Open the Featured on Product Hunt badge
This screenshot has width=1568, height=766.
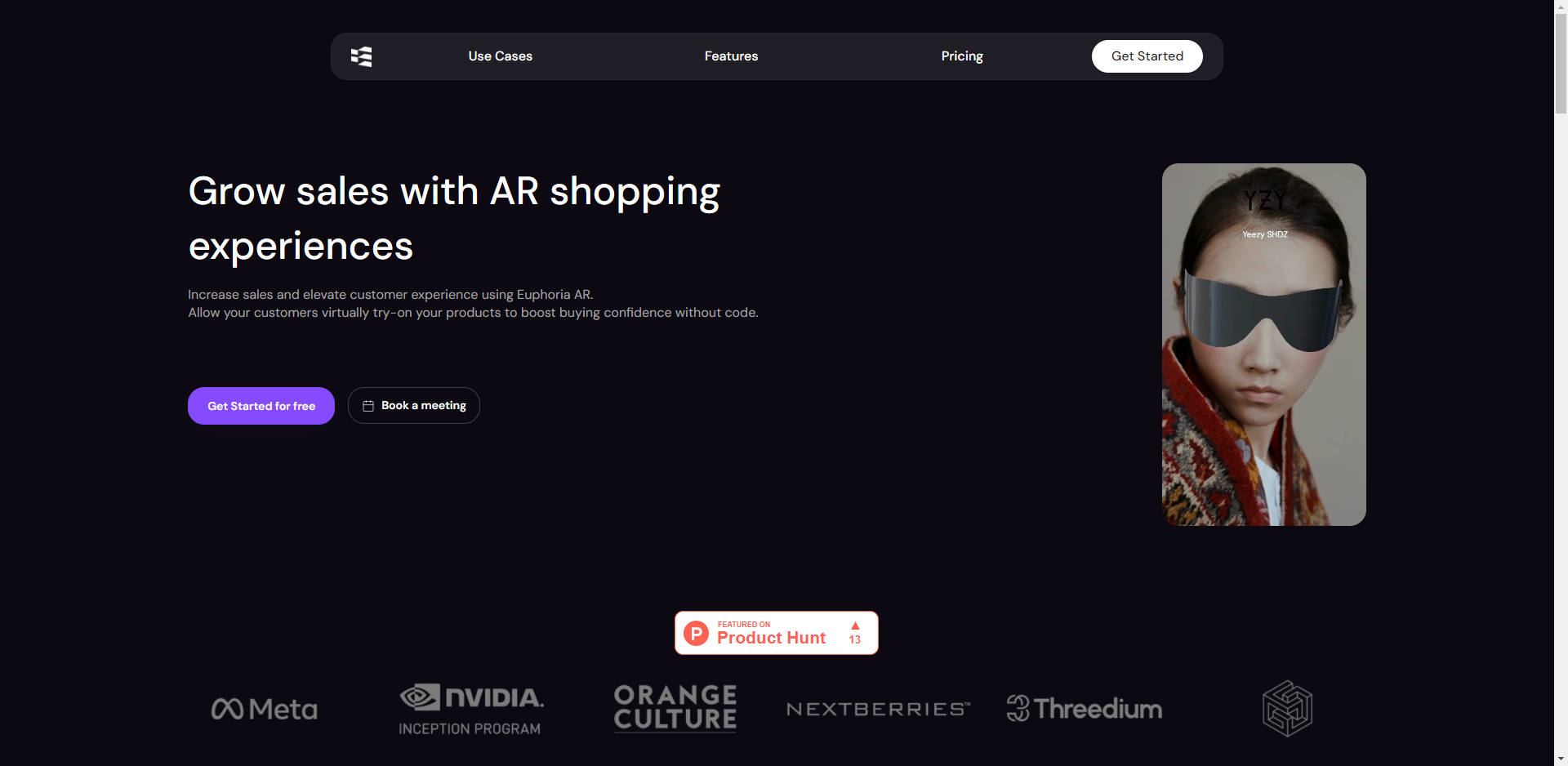776,633
